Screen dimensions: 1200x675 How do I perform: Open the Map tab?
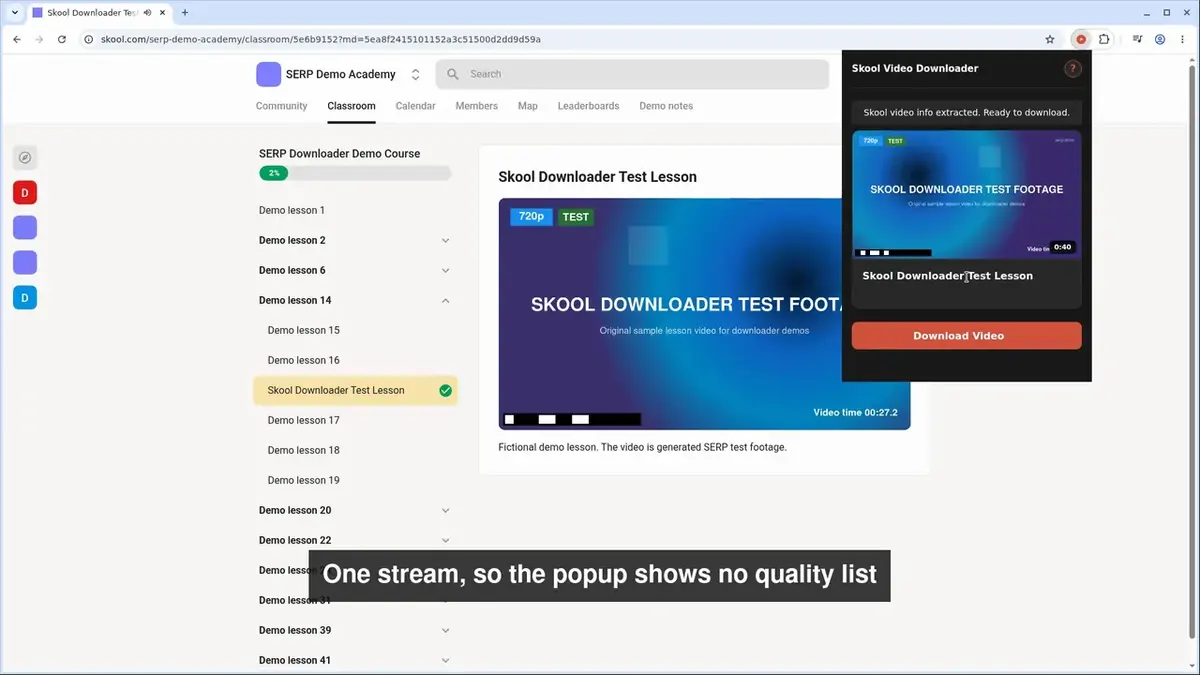coord(527,106)
